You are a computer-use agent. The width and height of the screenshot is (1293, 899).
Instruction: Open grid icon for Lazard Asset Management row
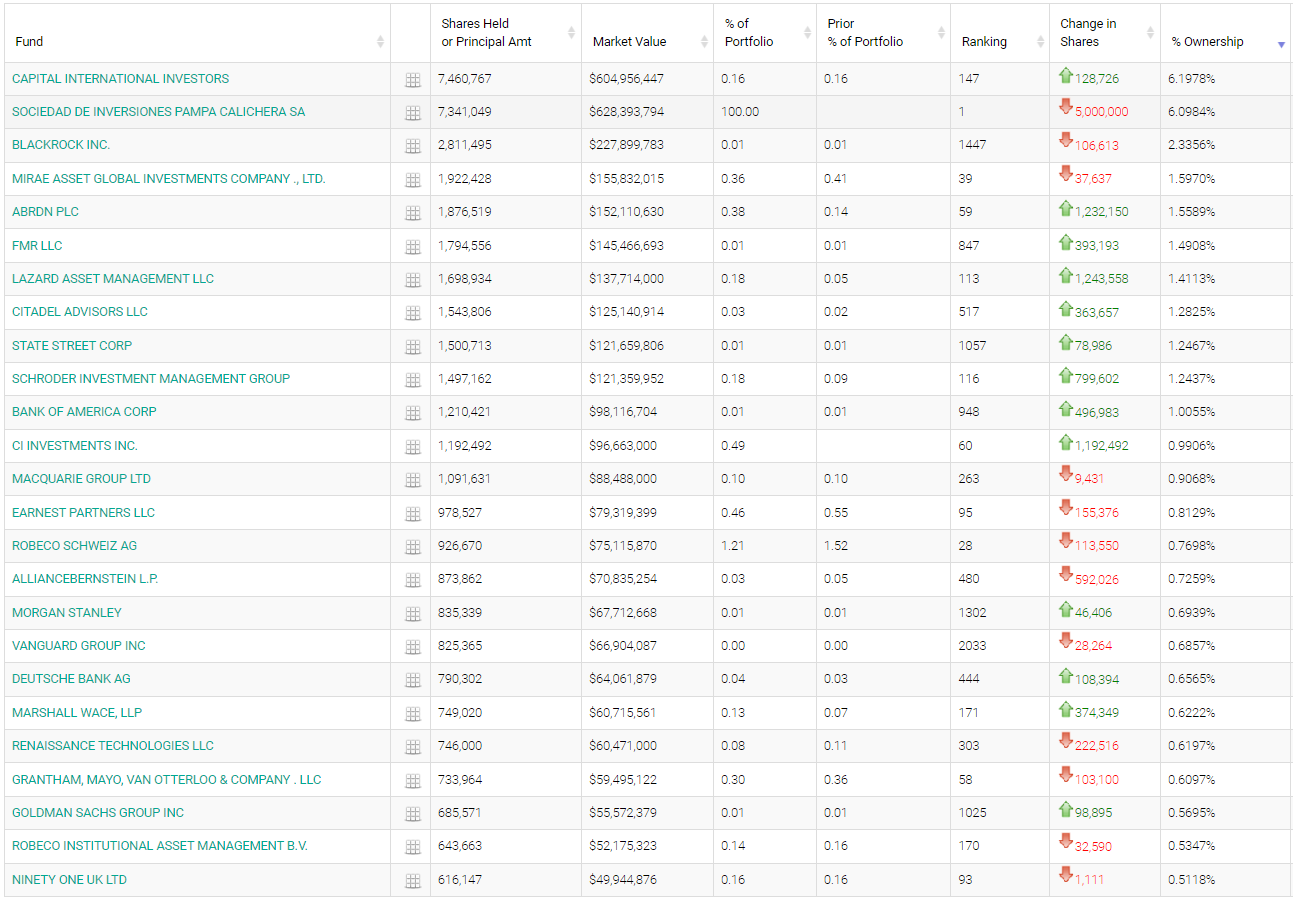coord(413,280)
